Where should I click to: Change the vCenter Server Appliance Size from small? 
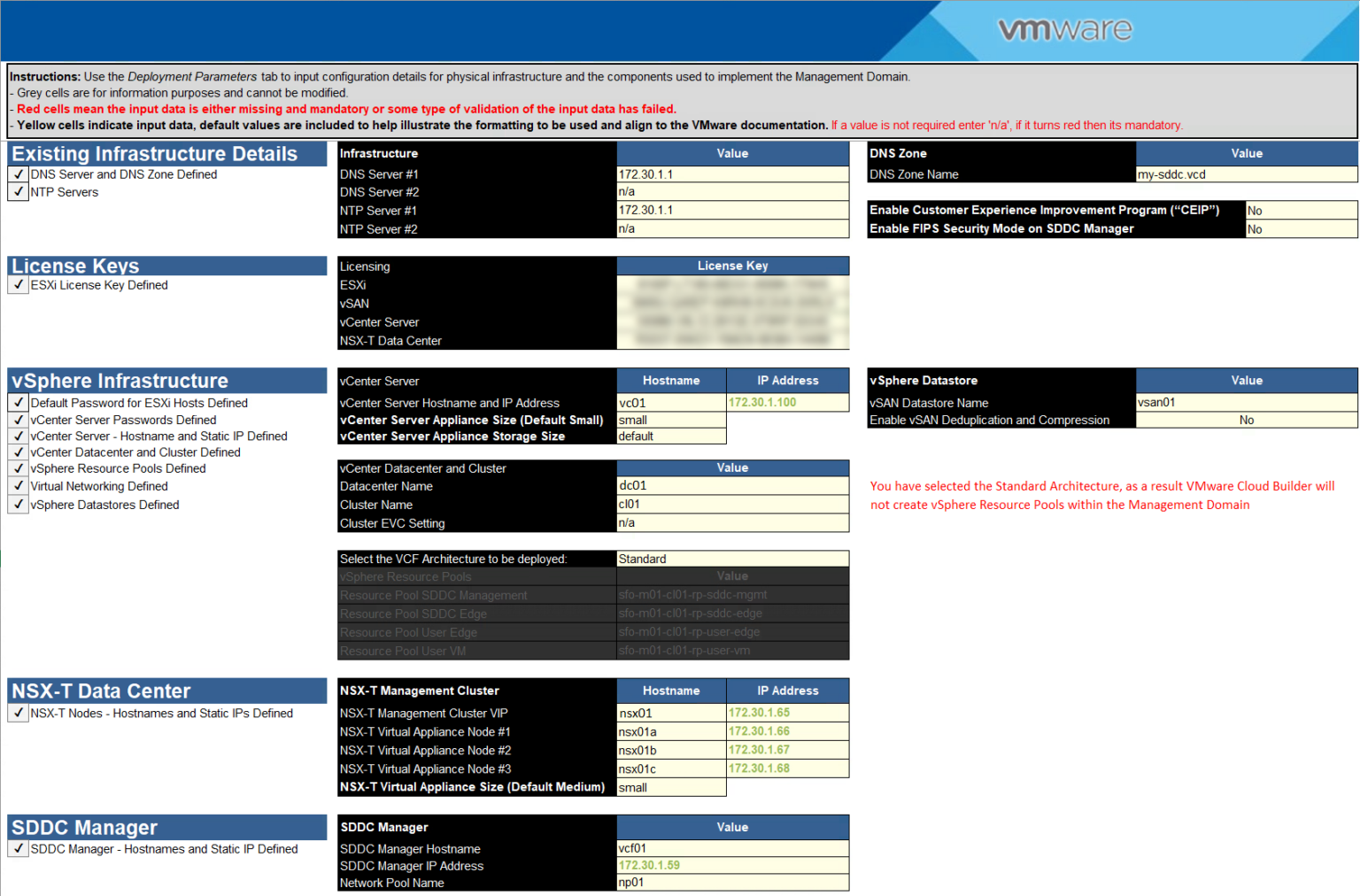[x=671, y=420]
